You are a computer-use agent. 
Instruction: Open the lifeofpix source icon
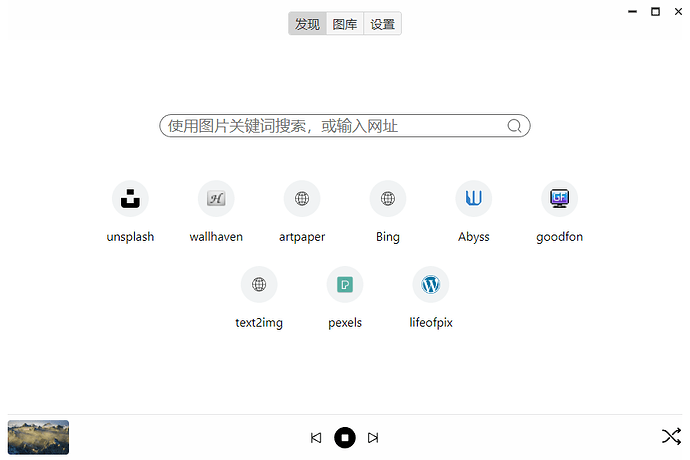point(431,285)
